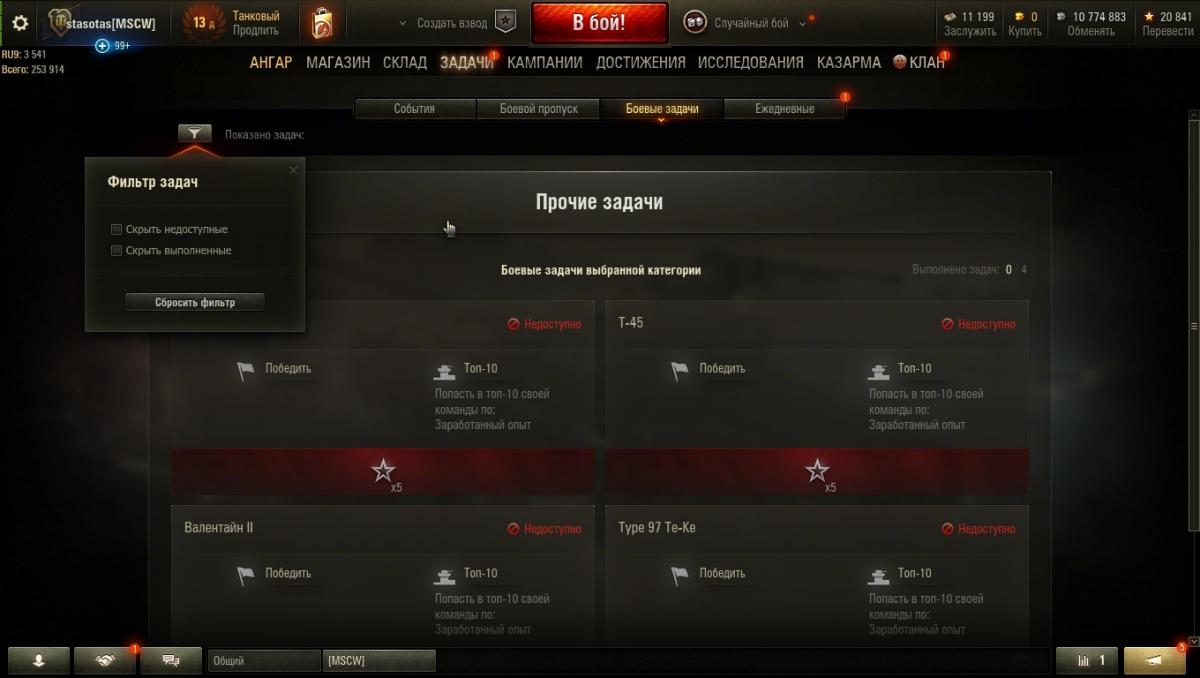Viewport: 1200px width, 678px height.
Task: Click the download arrow icon in bottom bar
Action: tap(39, 660)
